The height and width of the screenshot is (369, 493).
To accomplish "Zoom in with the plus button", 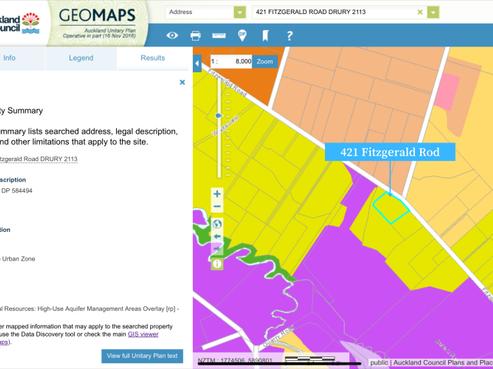I will (x=217, y=194).
